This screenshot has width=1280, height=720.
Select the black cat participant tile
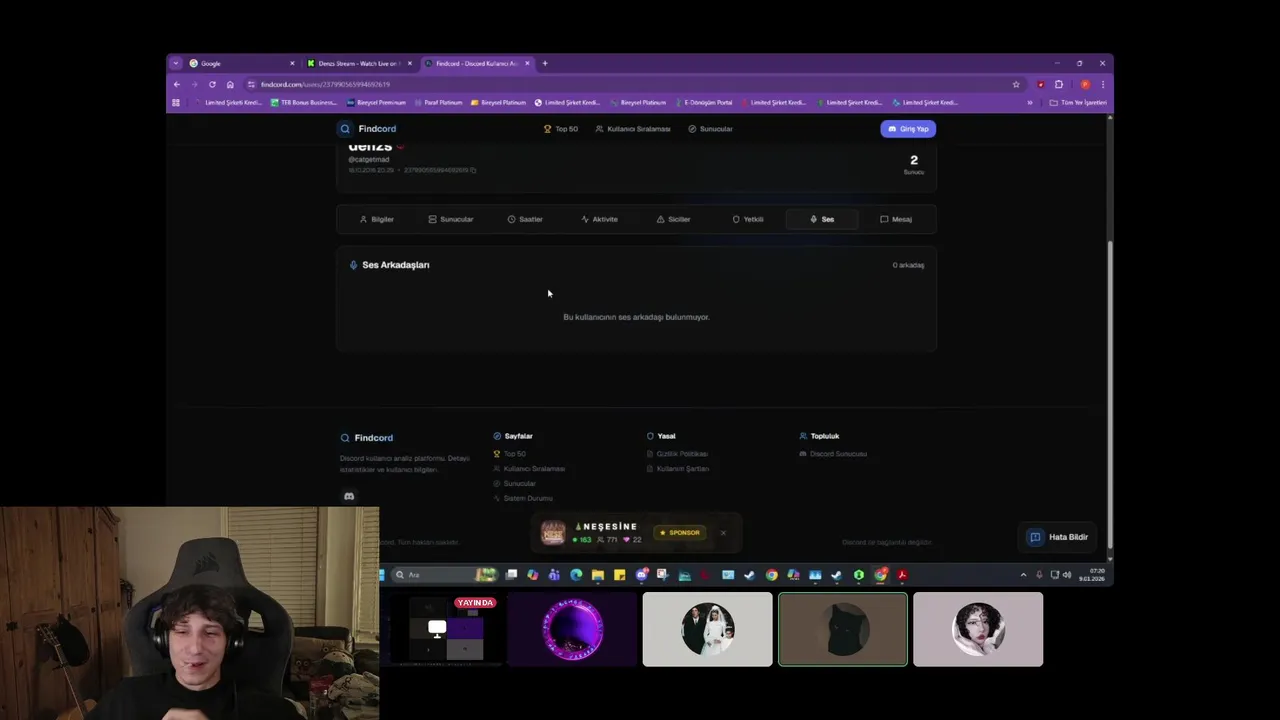pyautogui.click(x=843, y=629)
